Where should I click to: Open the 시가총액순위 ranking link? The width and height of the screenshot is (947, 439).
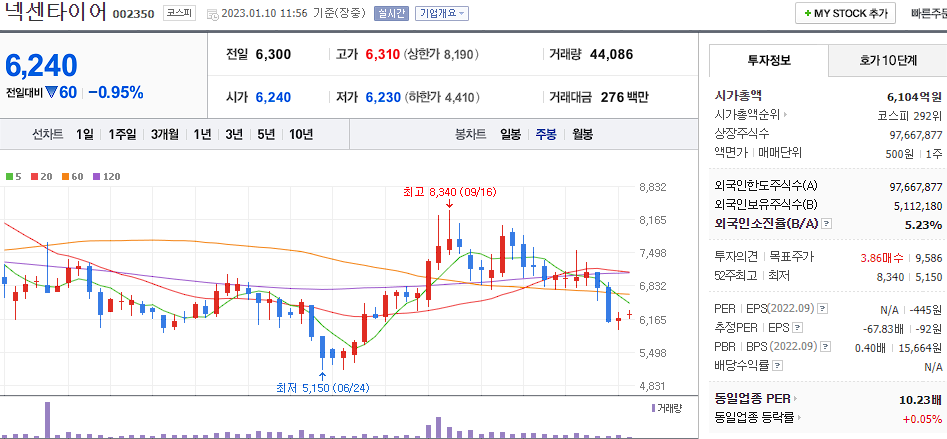751,114
